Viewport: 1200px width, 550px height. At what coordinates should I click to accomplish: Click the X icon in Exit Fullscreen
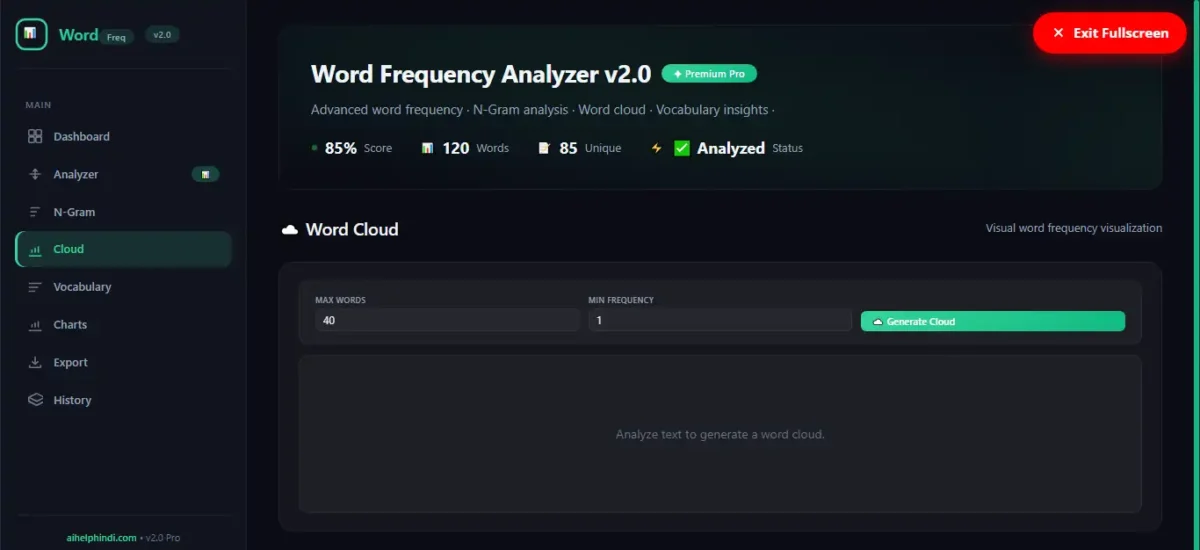click(1058, 33)
